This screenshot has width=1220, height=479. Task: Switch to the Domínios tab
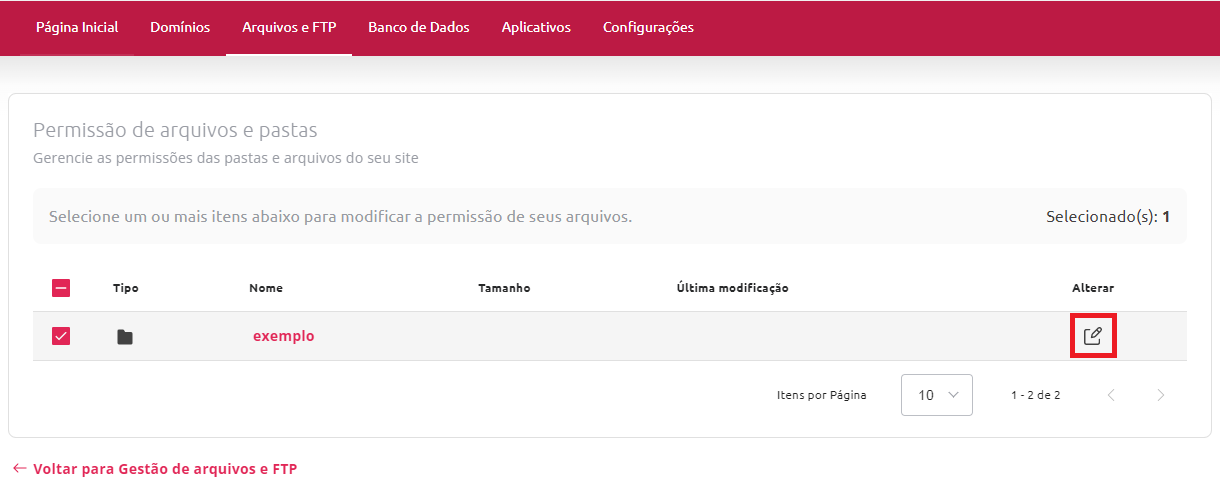180,28
